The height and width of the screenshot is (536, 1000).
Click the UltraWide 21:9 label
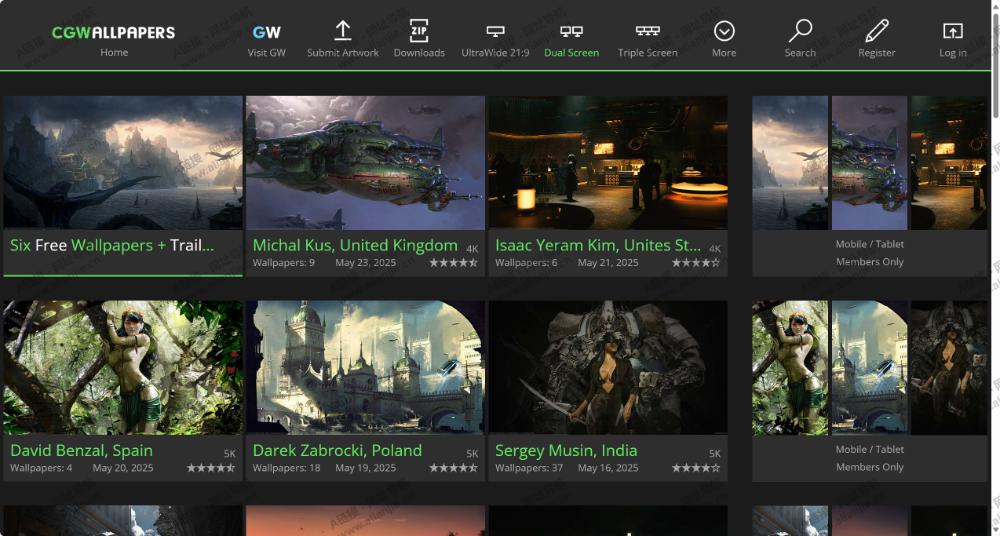pyautogui.click(x=496, y=53)
